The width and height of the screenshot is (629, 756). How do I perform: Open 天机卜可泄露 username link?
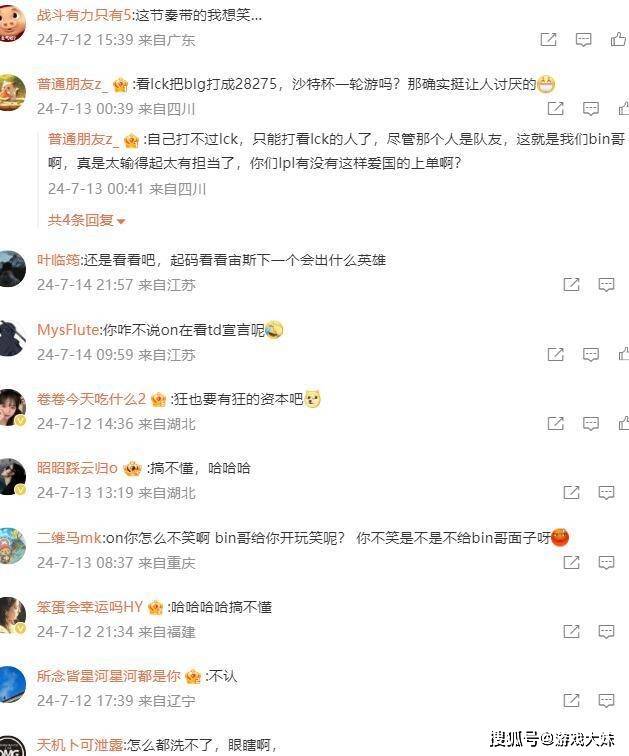[x=80, y=745]
